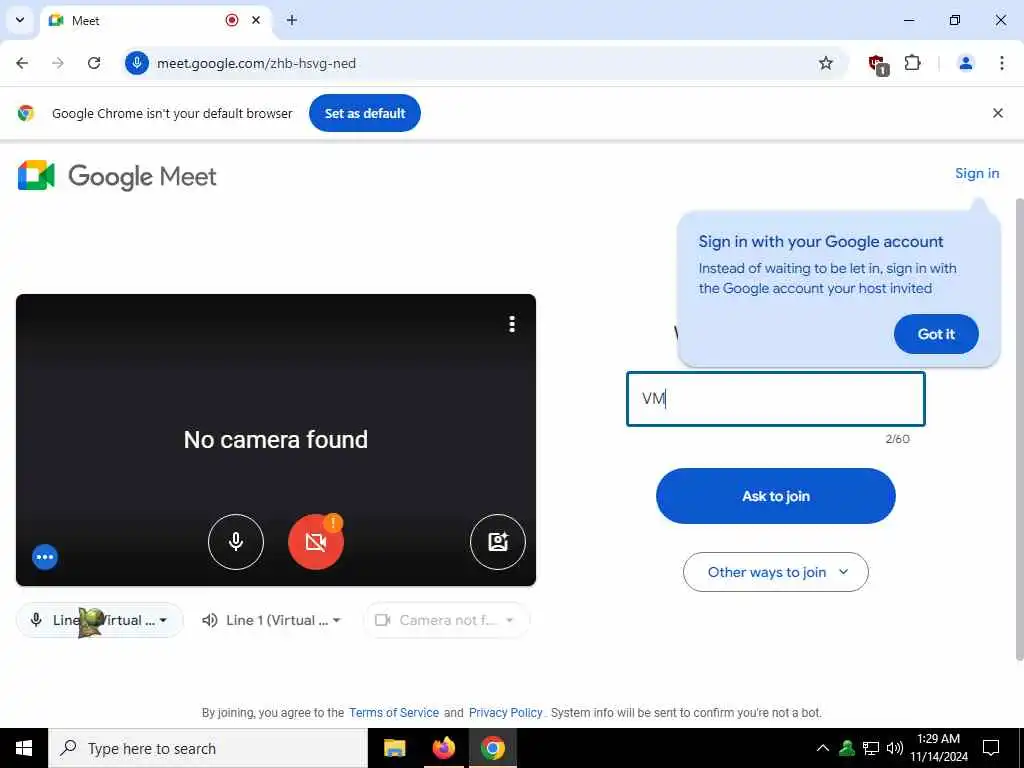Open the Windows notification center
The height and width of the screenshot is (768, 1024).
click(991, 748)
